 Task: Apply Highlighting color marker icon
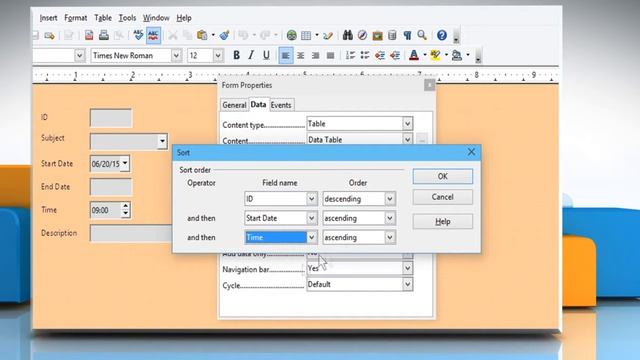[x=435, y=55]
